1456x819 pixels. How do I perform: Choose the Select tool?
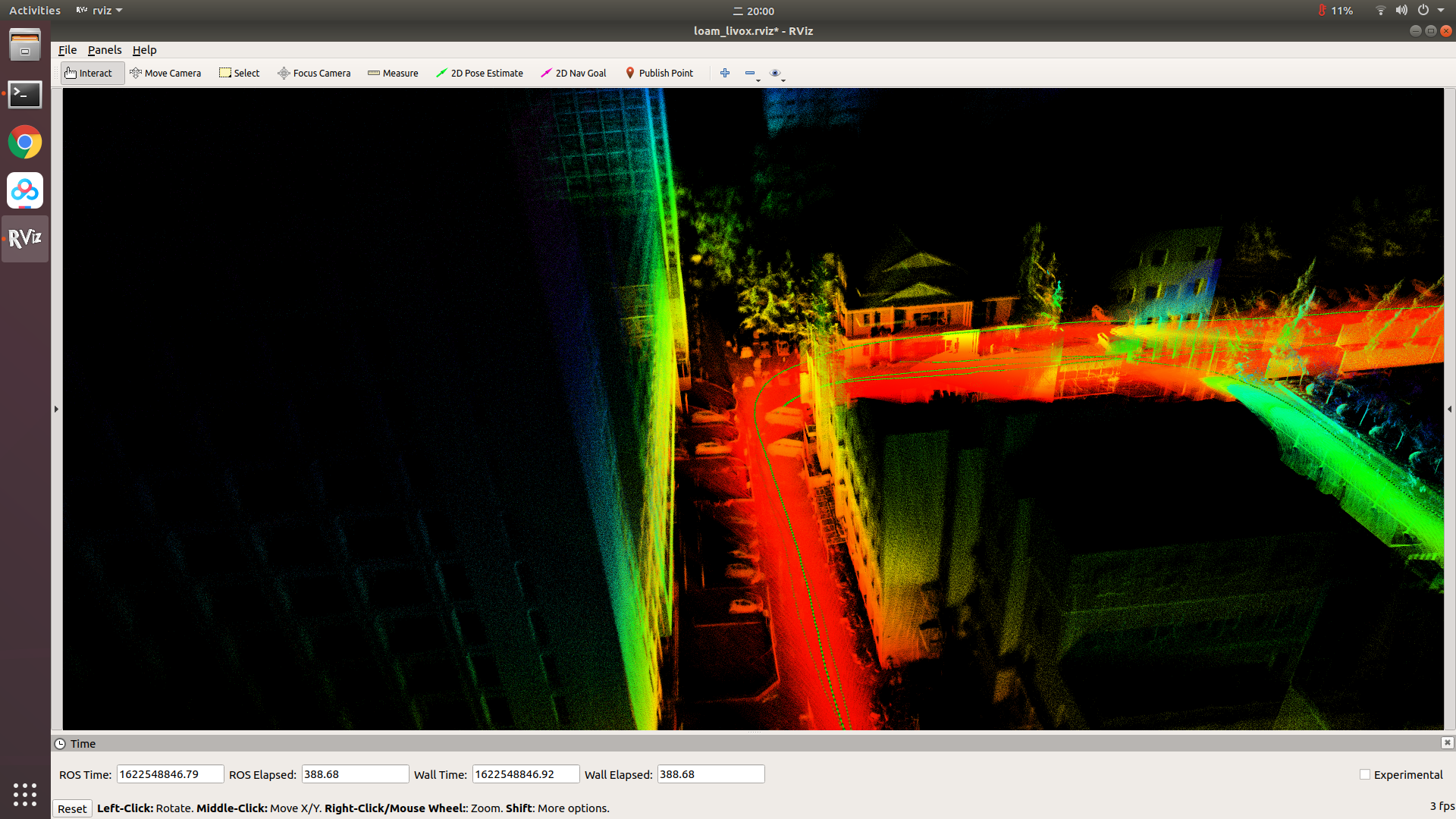pyautogui.click(x=240, y=73)
